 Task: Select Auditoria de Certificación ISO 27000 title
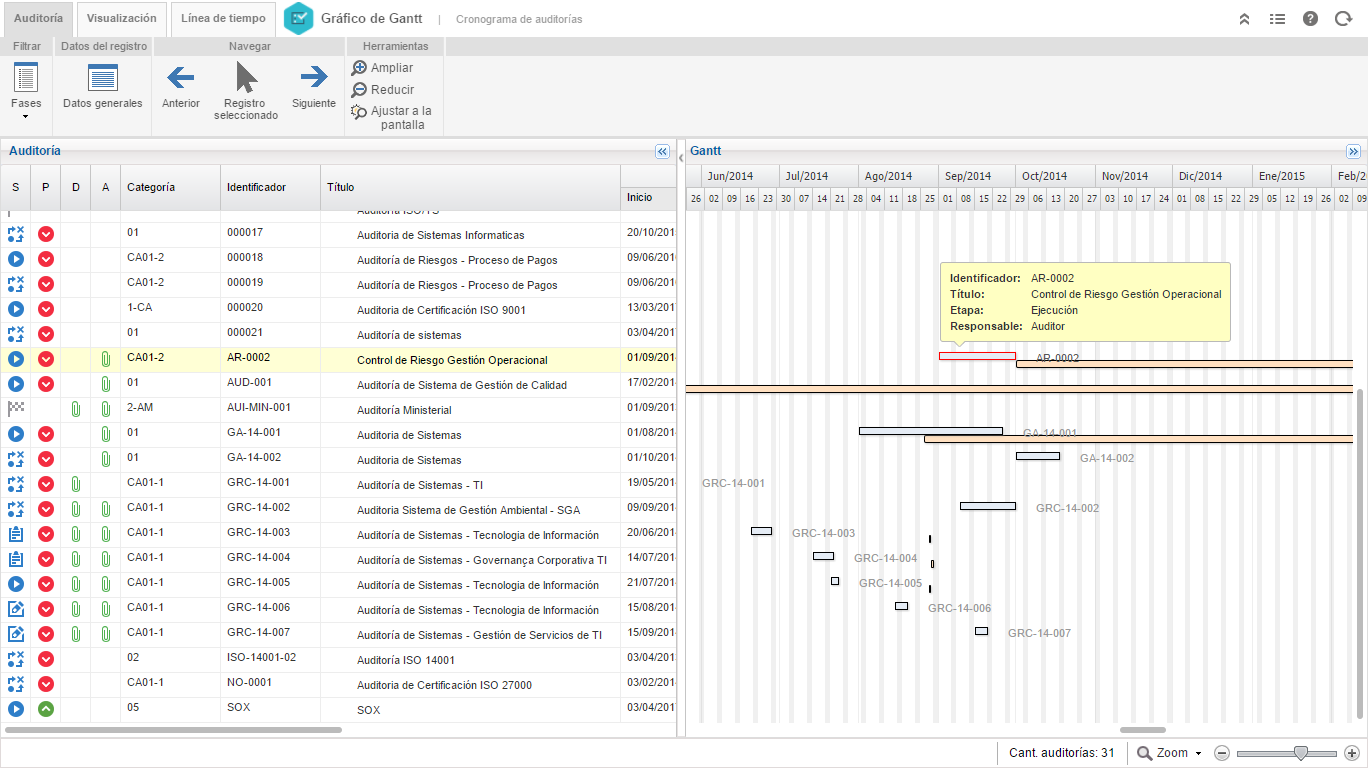tap(444, 685)
